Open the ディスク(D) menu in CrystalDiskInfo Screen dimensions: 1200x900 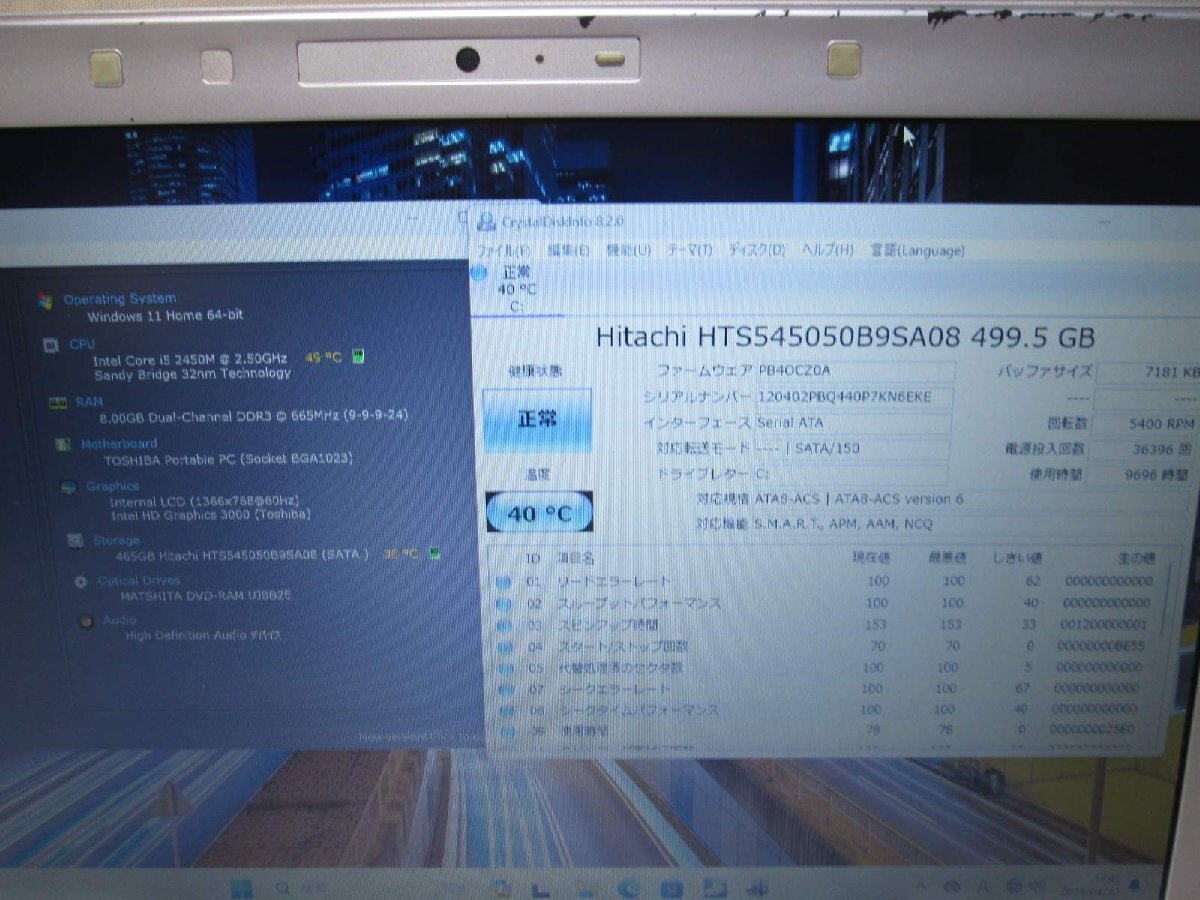(756, 250)
